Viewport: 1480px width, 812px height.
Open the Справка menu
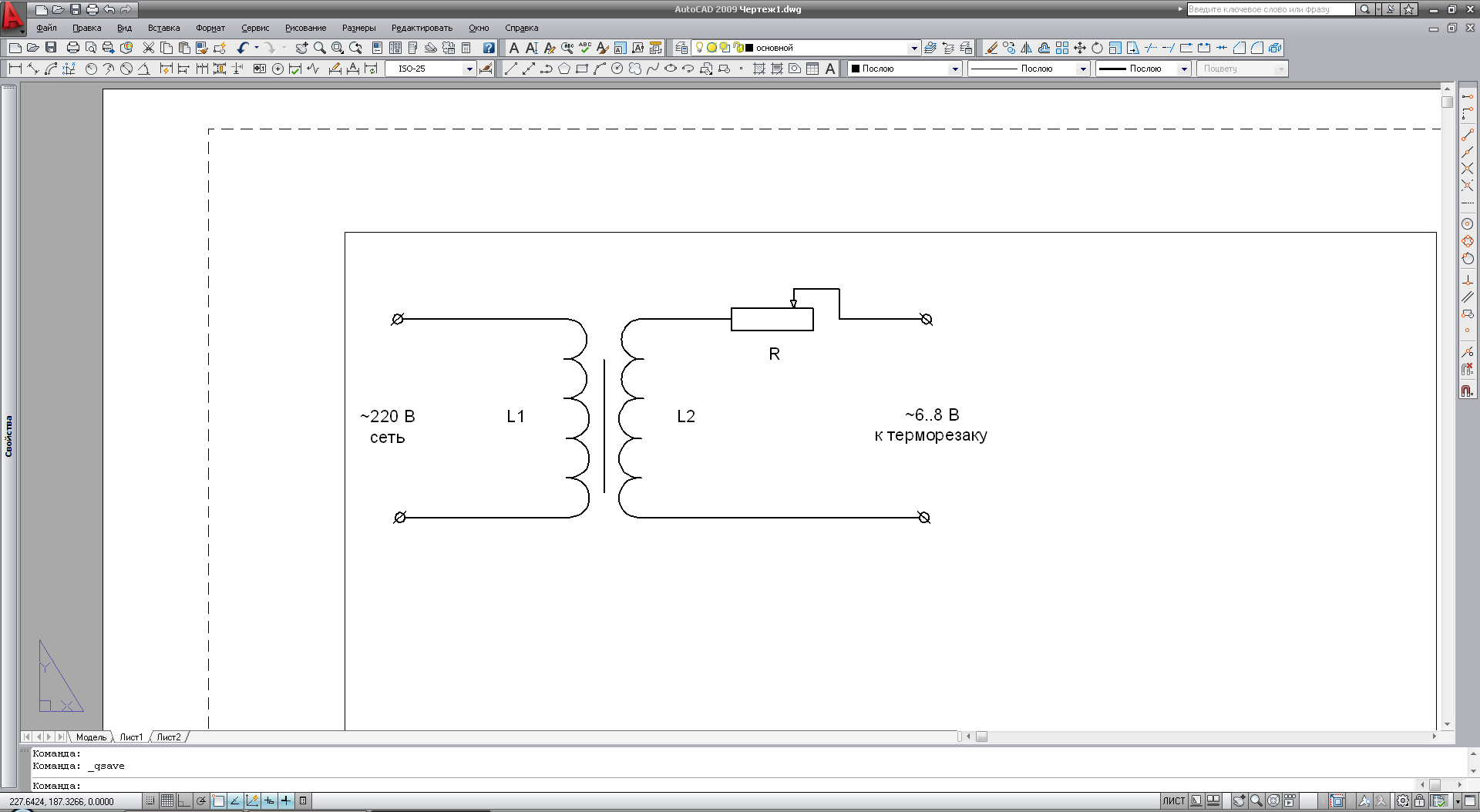coord(521,28)
